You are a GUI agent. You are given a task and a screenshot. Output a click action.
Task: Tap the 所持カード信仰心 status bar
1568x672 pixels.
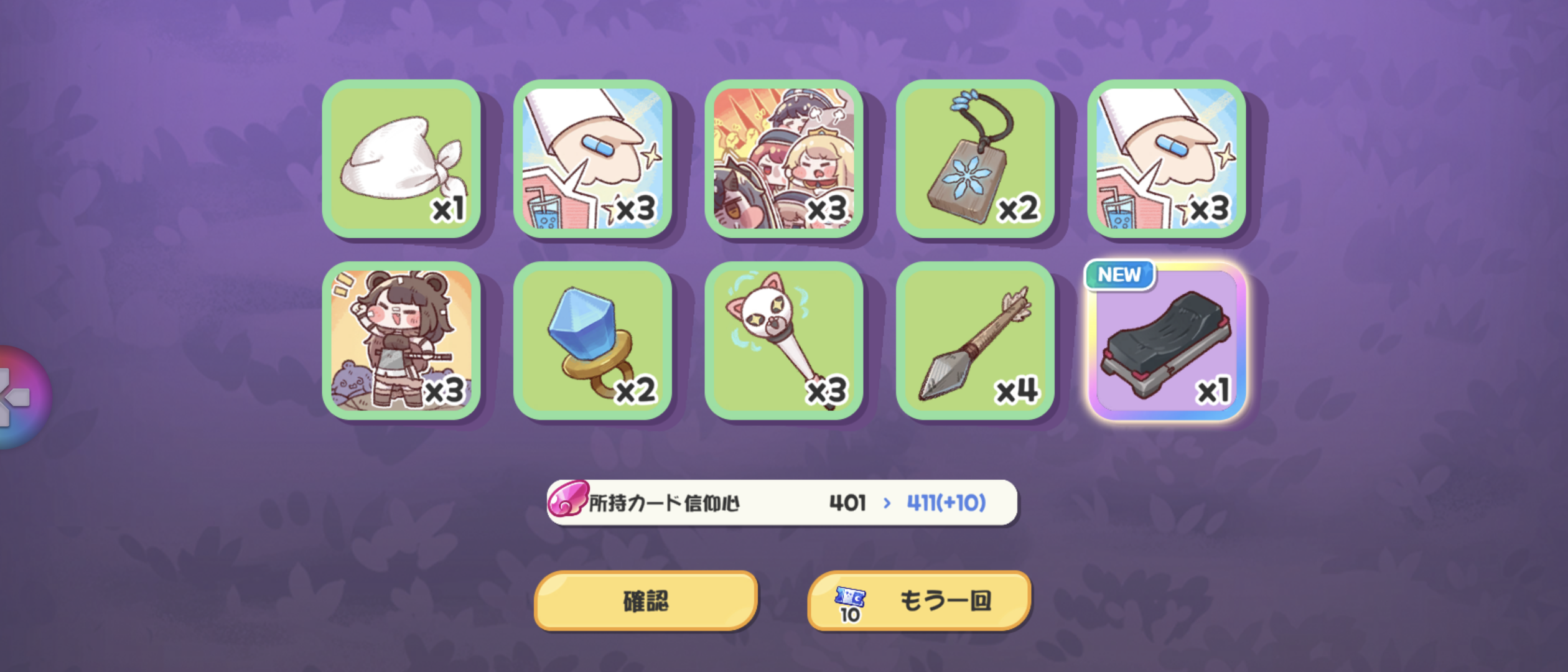click(782, 502)
